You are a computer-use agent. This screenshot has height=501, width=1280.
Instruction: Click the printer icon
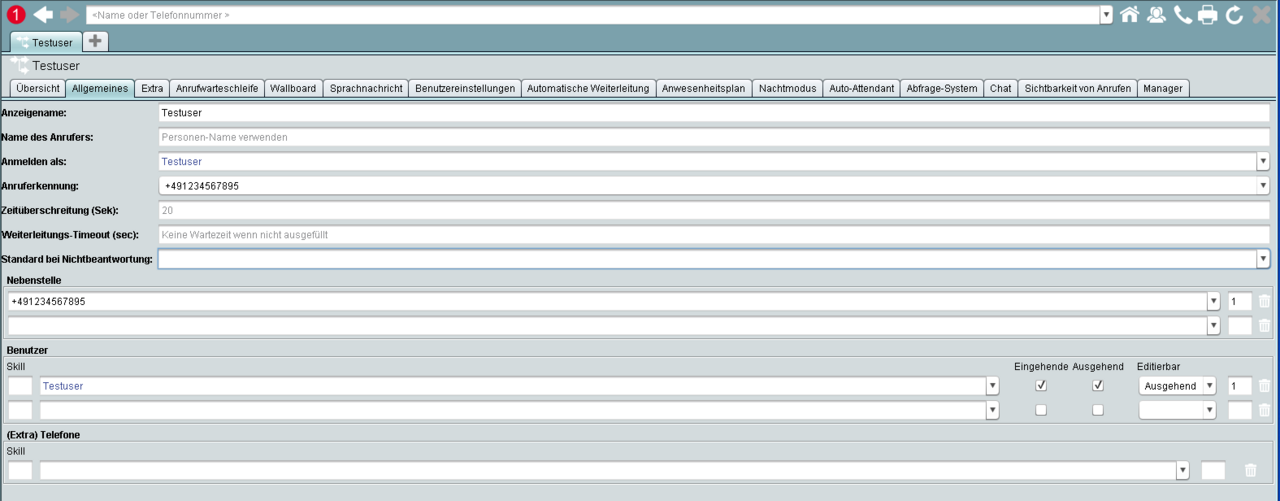pos(1208,15)
